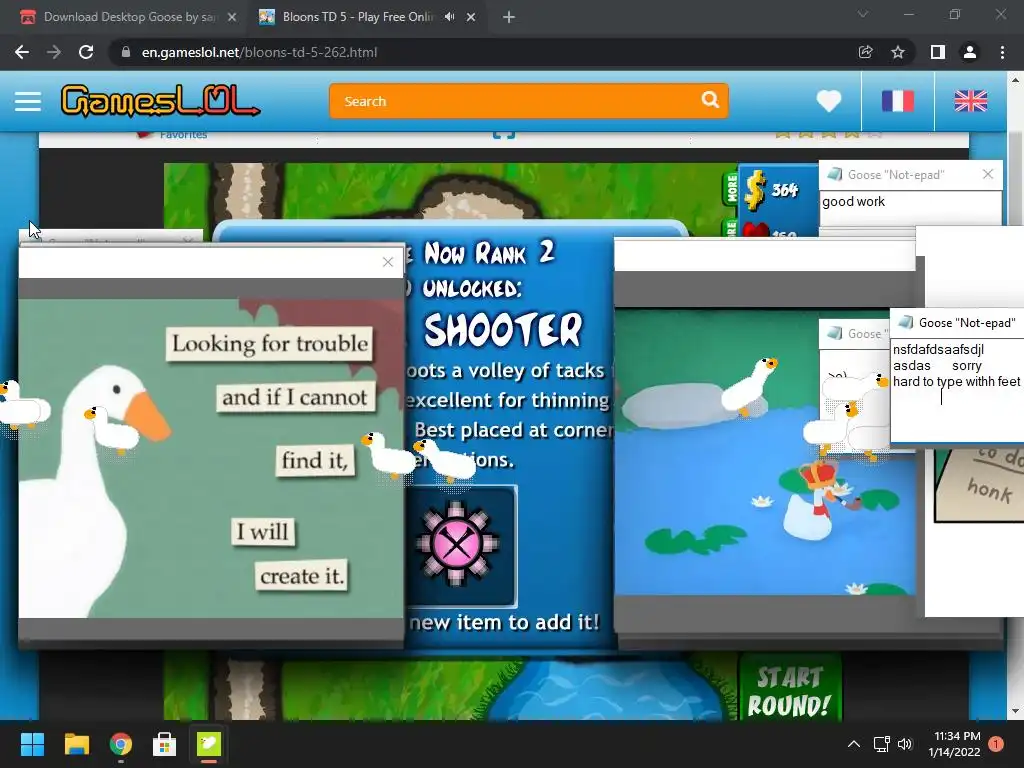Open the GamesLOL hamburger menu
This screenshot has height=768, width=1024.
coord(28,101)
